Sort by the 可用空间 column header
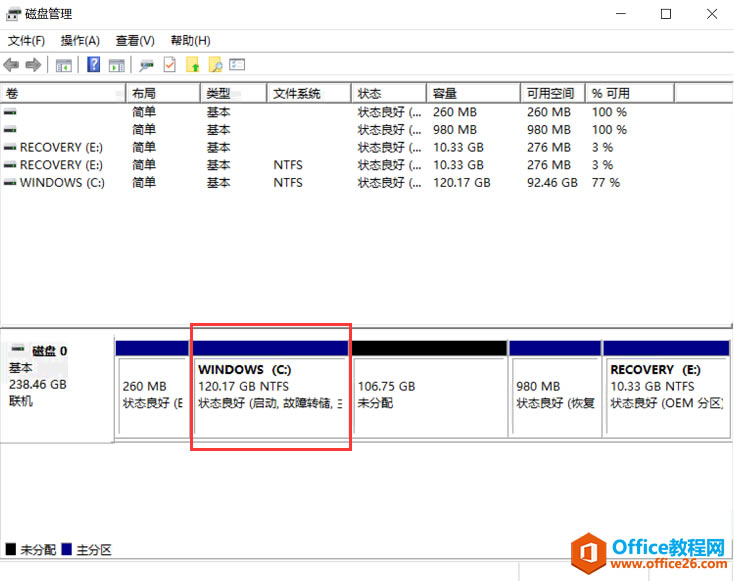The image size is (734, 581). [x=553, y=94]
